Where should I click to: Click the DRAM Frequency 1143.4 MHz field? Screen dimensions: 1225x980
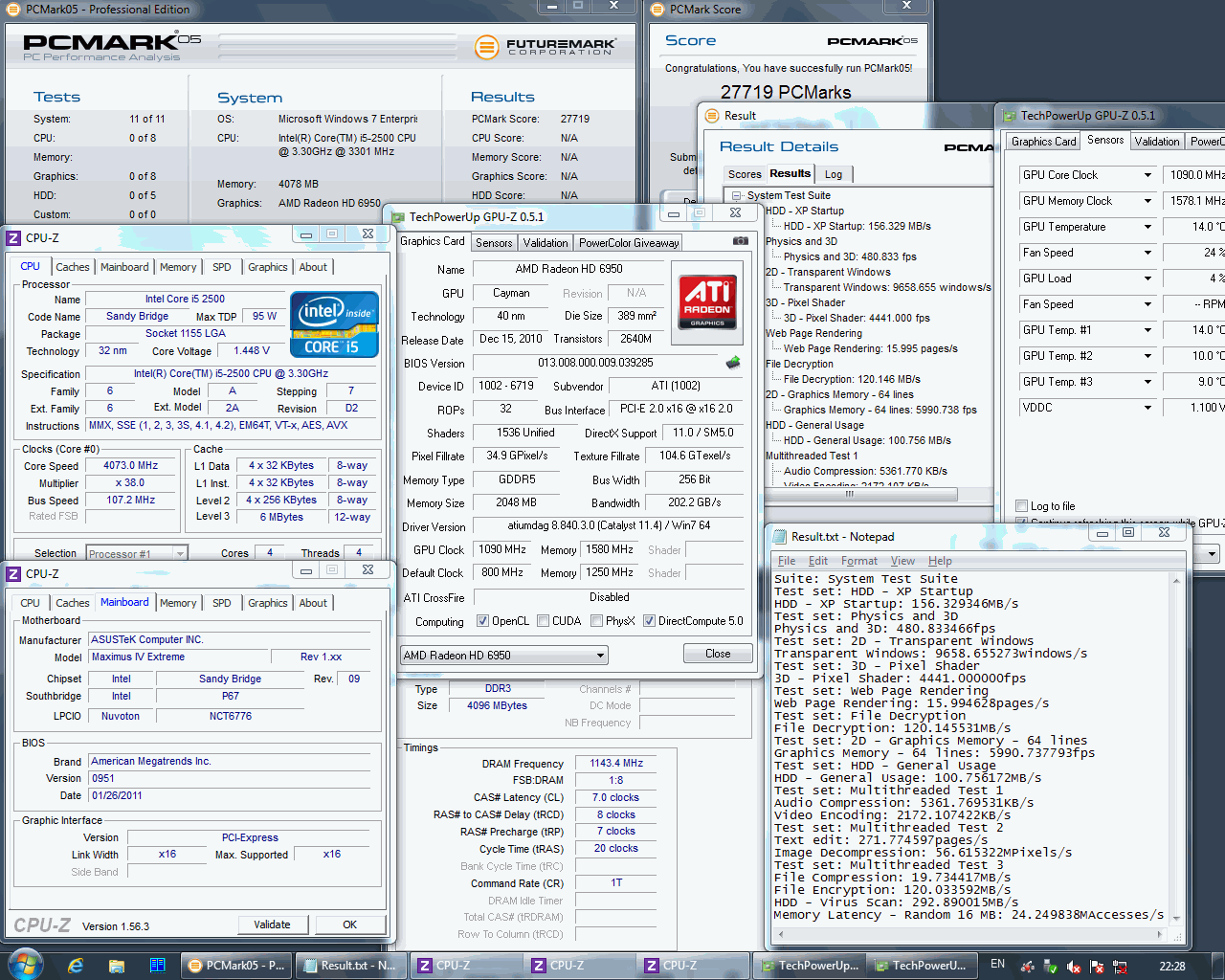coord(615,763)
